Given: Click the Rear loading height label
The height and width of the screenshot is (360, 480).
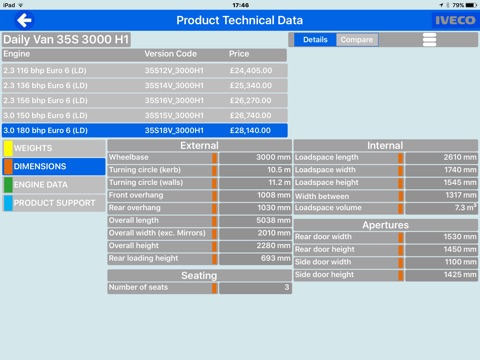Looking at the screenshot, I should coord(143,259).
